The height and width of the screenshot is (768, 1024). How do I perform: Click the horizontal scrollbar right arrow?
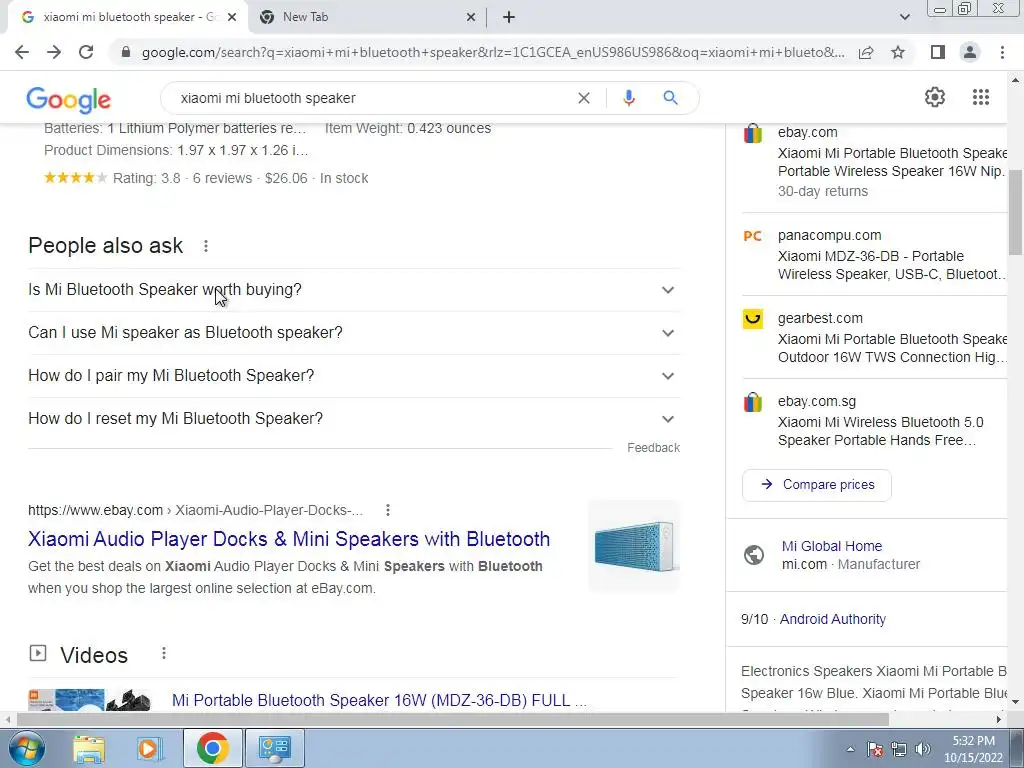pyautogui.click(x=999, y=720)
